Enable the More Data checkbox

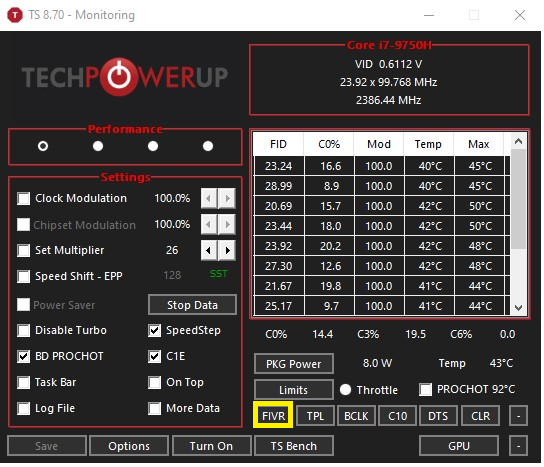coord(154,408)
